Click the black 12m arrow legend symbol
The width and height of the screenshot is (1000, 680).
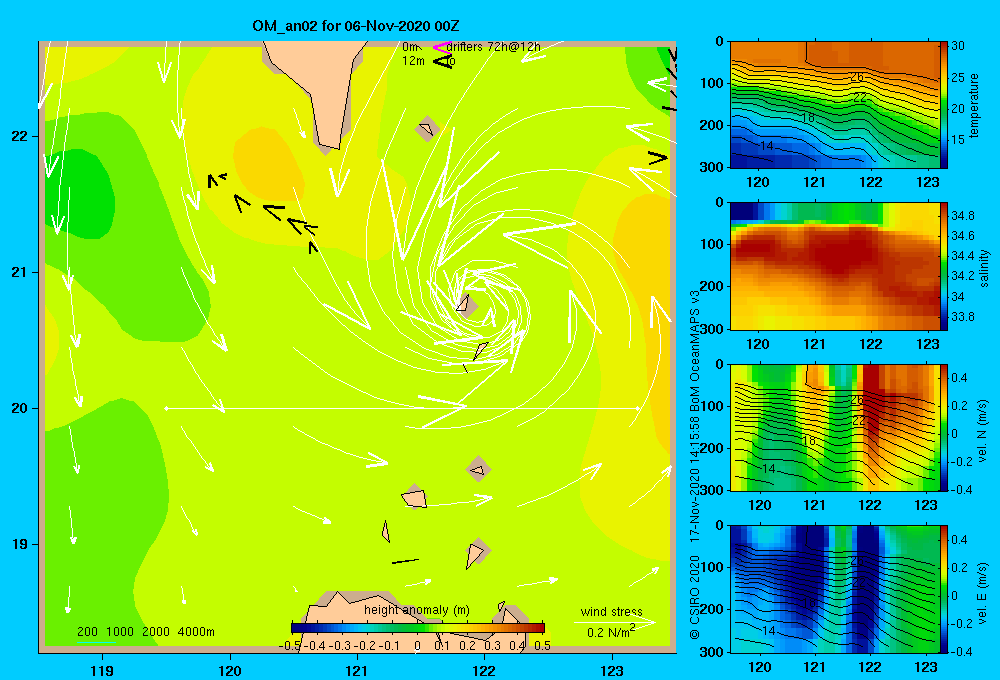[x=443, y=61]
